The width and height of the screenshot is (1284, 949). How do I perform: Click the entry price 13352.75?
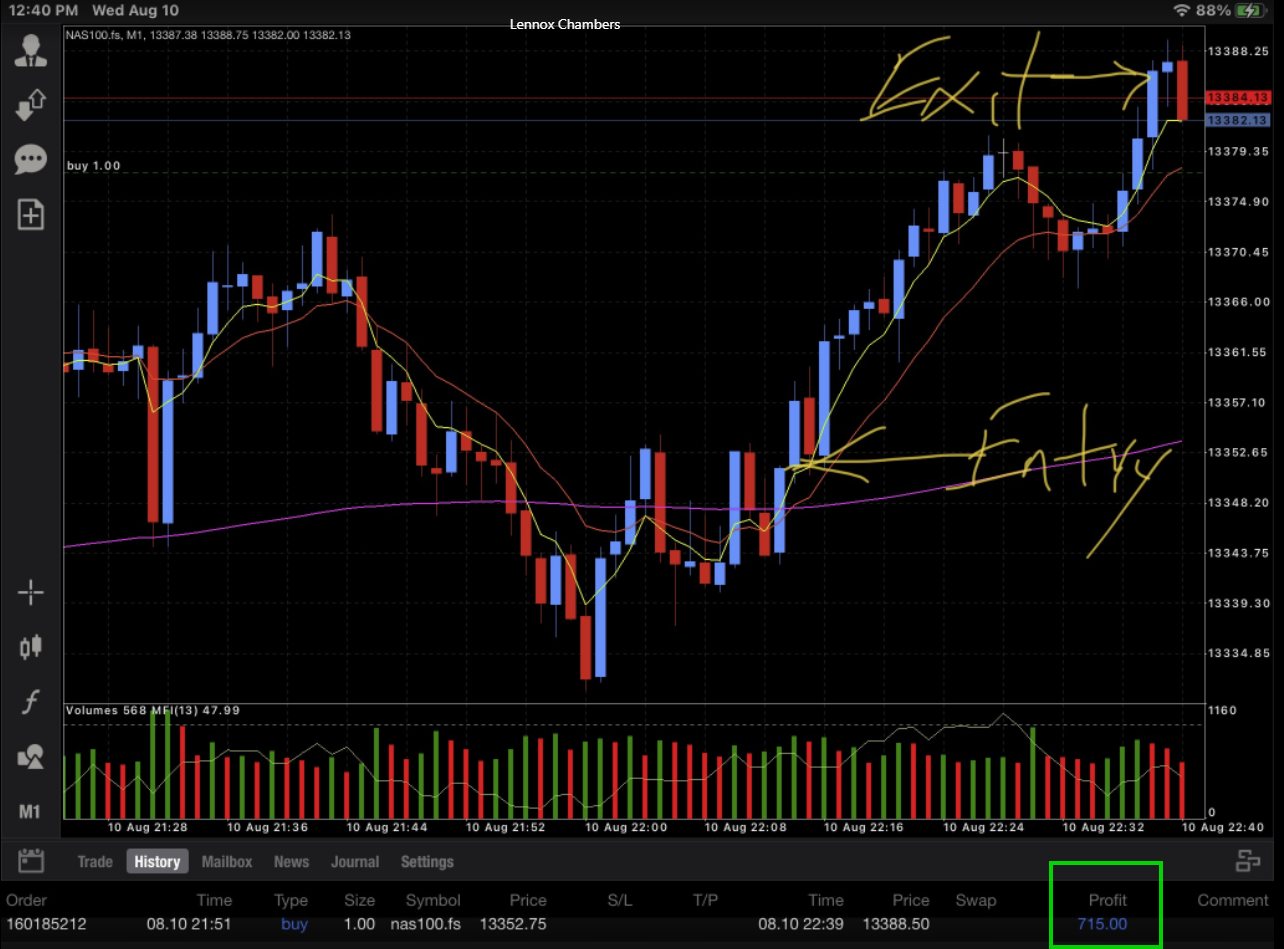513,924
